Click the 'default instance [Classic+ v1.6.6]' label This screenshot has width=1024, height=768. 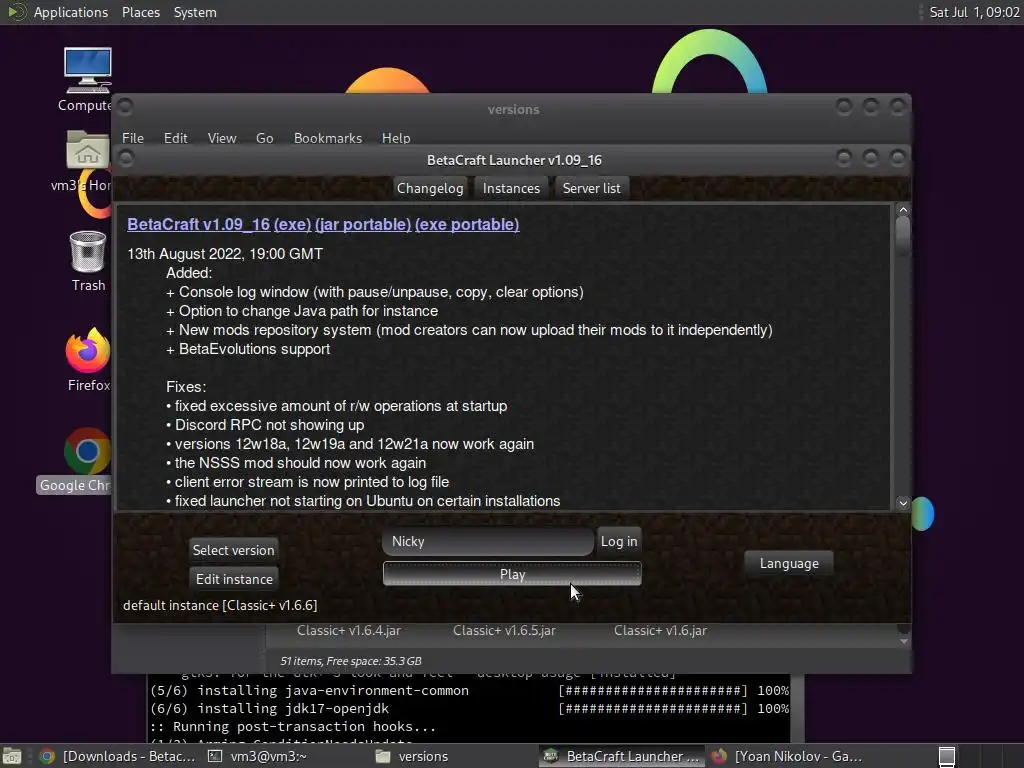(x=220, y=605)
